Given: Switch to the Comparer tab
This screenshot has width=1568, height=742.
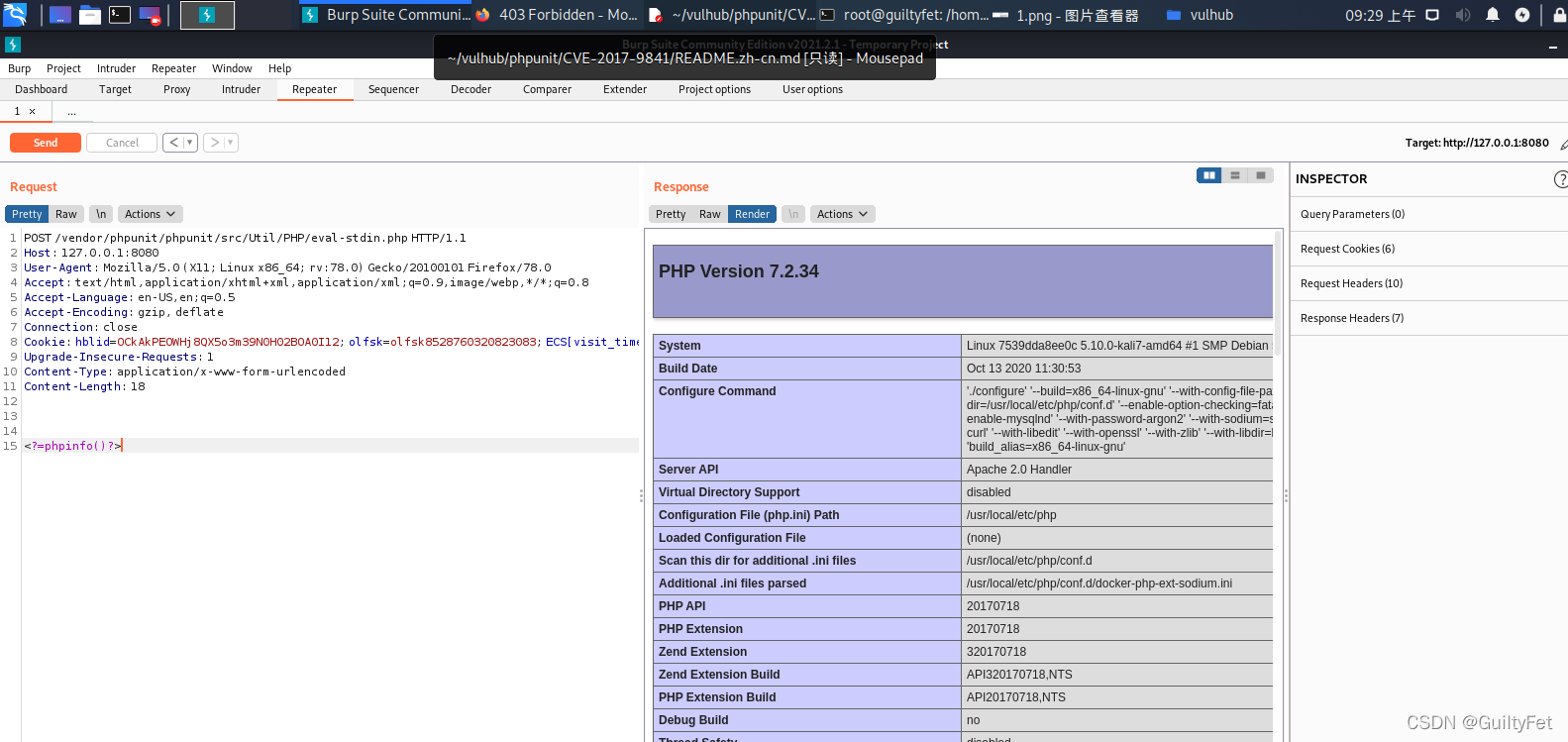Looking at the screenshot, I should [547, 89].
